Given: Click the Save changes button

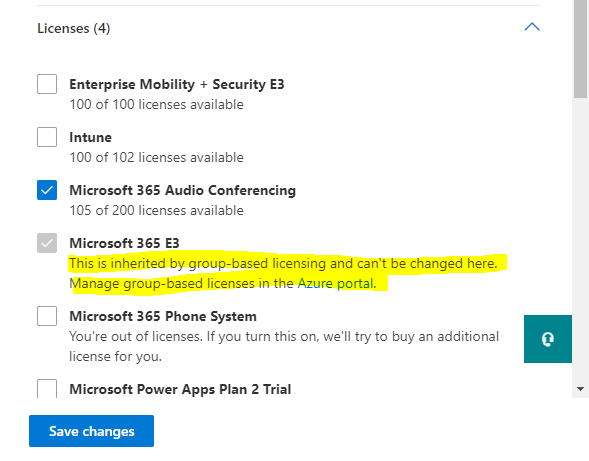Looking at the screenshot, I should pos(91,431).
